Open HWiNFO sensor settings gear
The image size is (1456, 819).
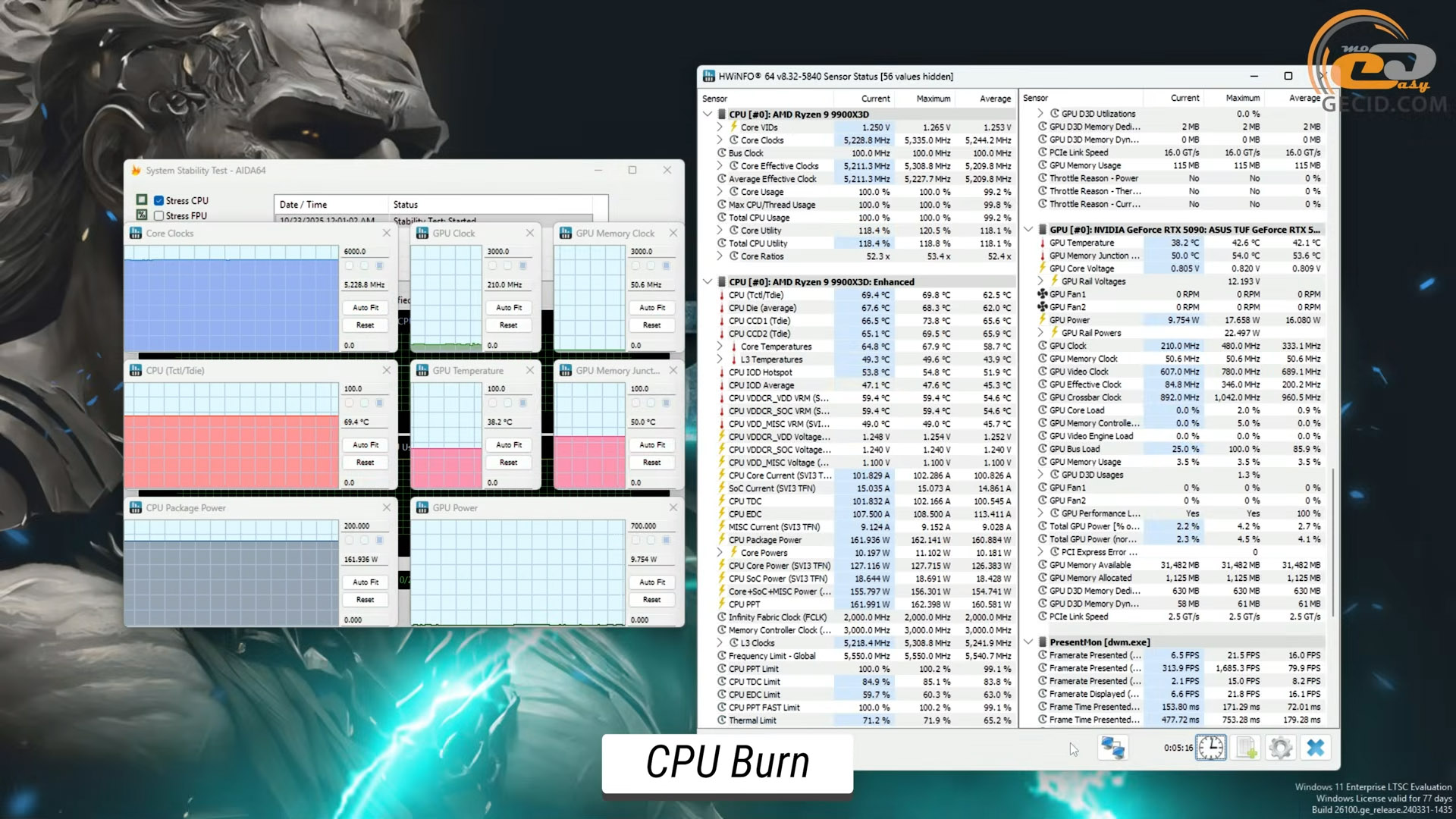click(1280, 748)
